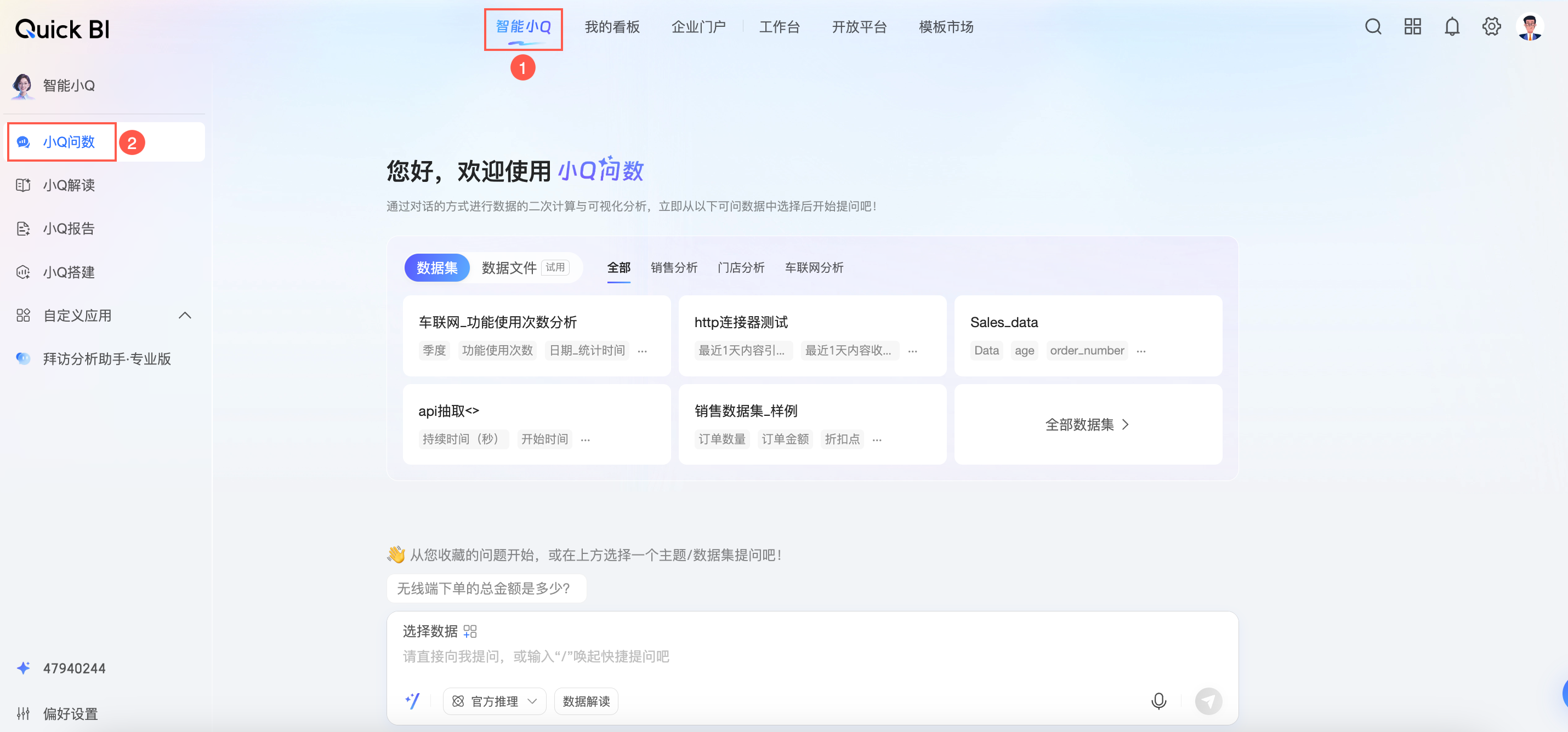
Task: Collapse the 自定义应用 section
Action: [x=185, y=315]
